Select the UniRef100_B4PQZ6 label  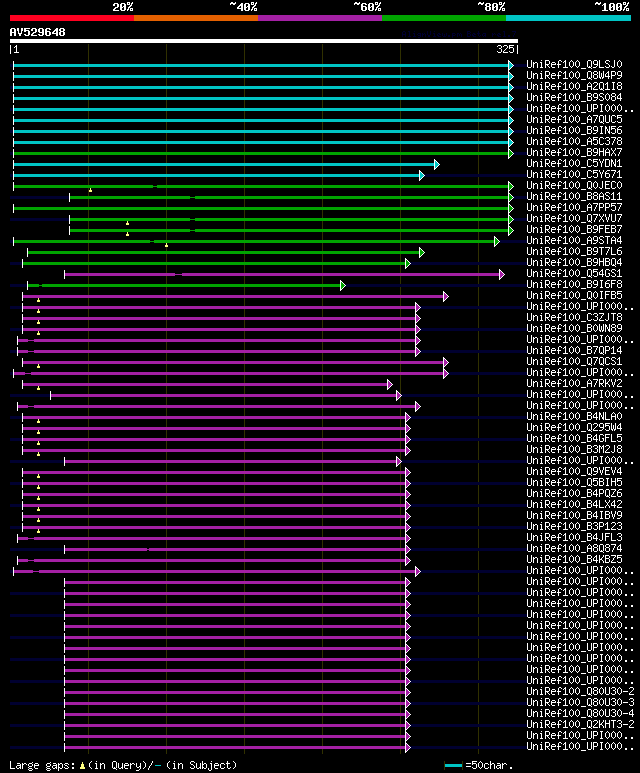(x=574, y=494)
